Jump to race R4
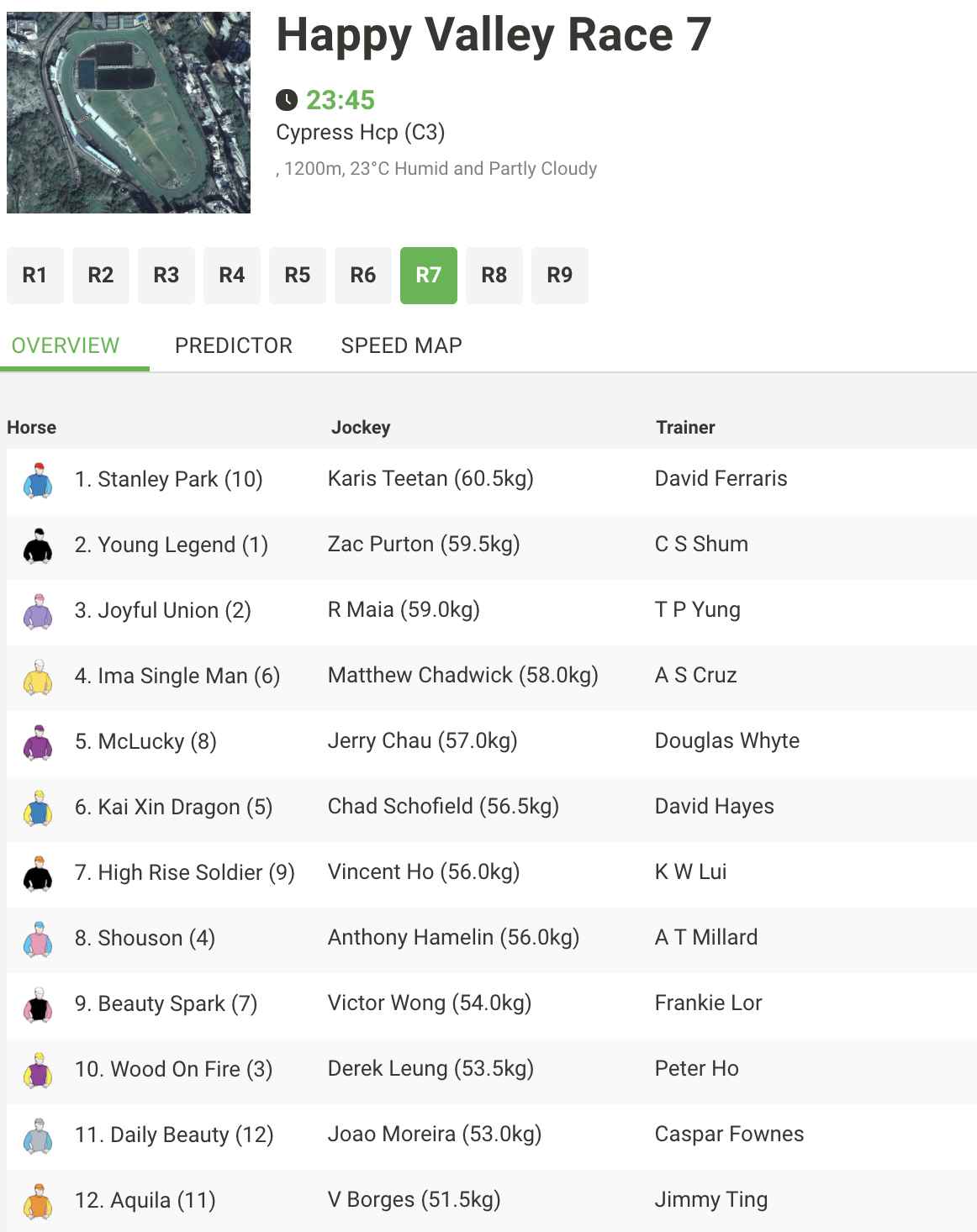977x1232 pixels. tap(232, 275)
